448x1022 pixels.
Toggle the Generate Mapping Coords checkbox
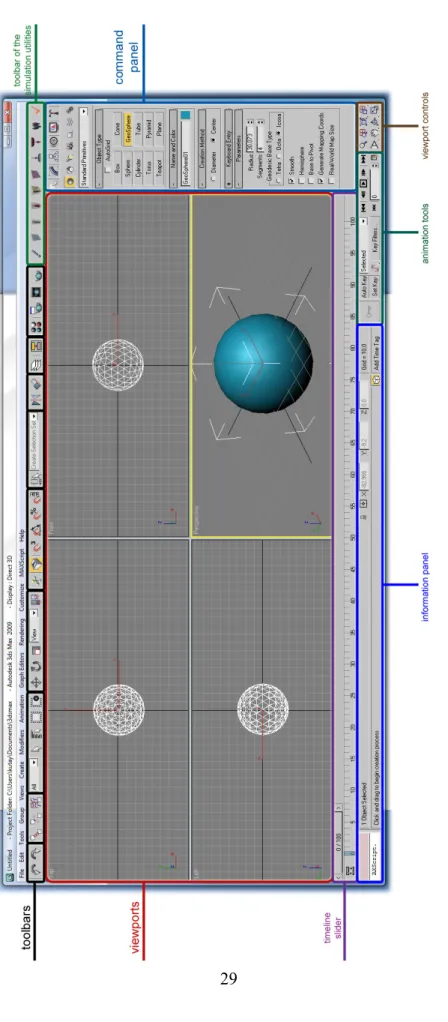click(321, 181)
